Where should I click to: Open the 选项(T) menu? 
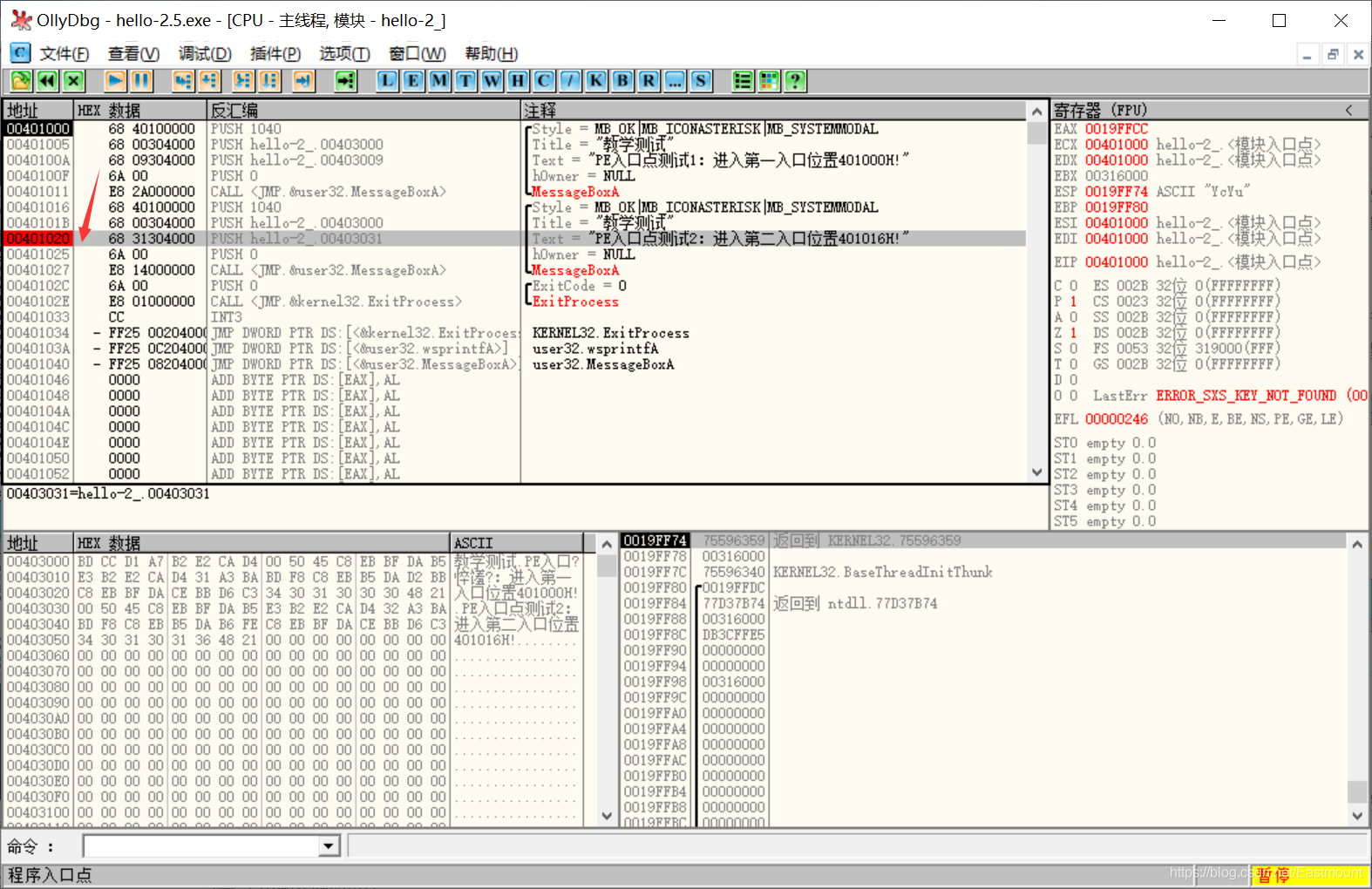click(344, 54)
